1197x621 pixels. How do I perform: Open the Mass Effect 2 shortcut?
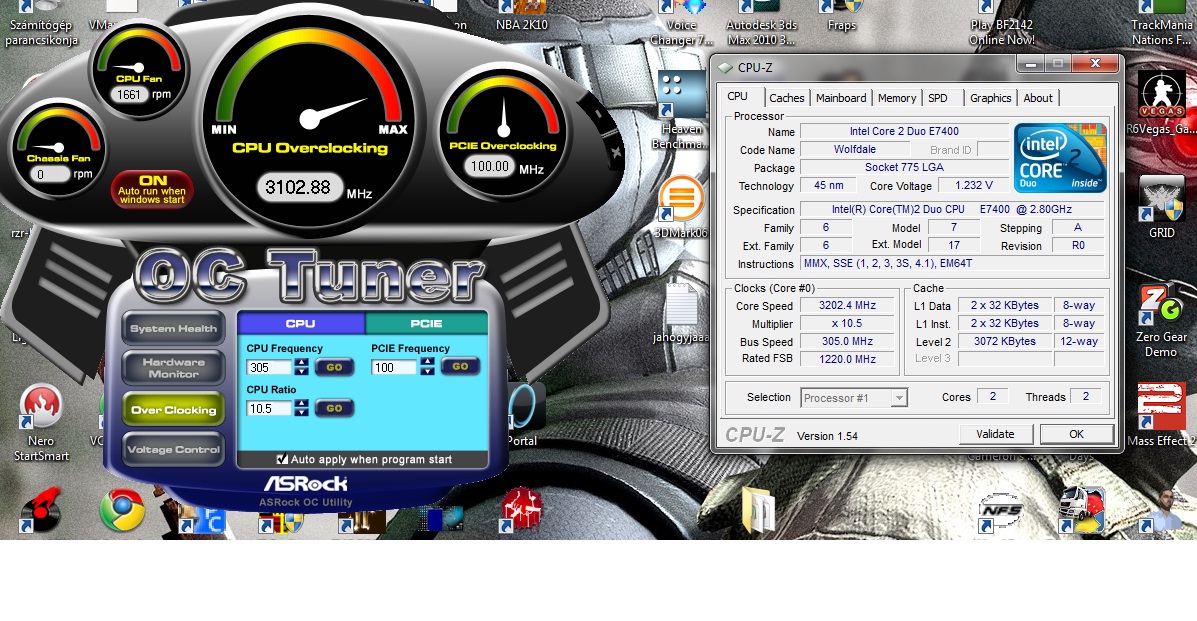pyautogui.click(x=1161, y=415)
